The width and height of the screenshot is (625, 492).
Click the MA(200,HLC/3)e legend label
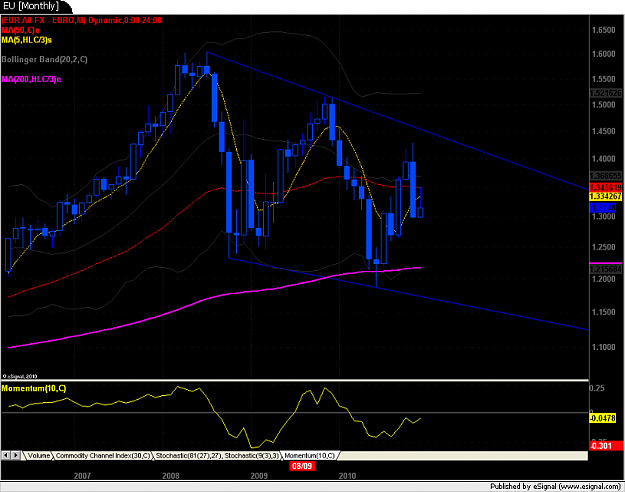pos(31,79)
